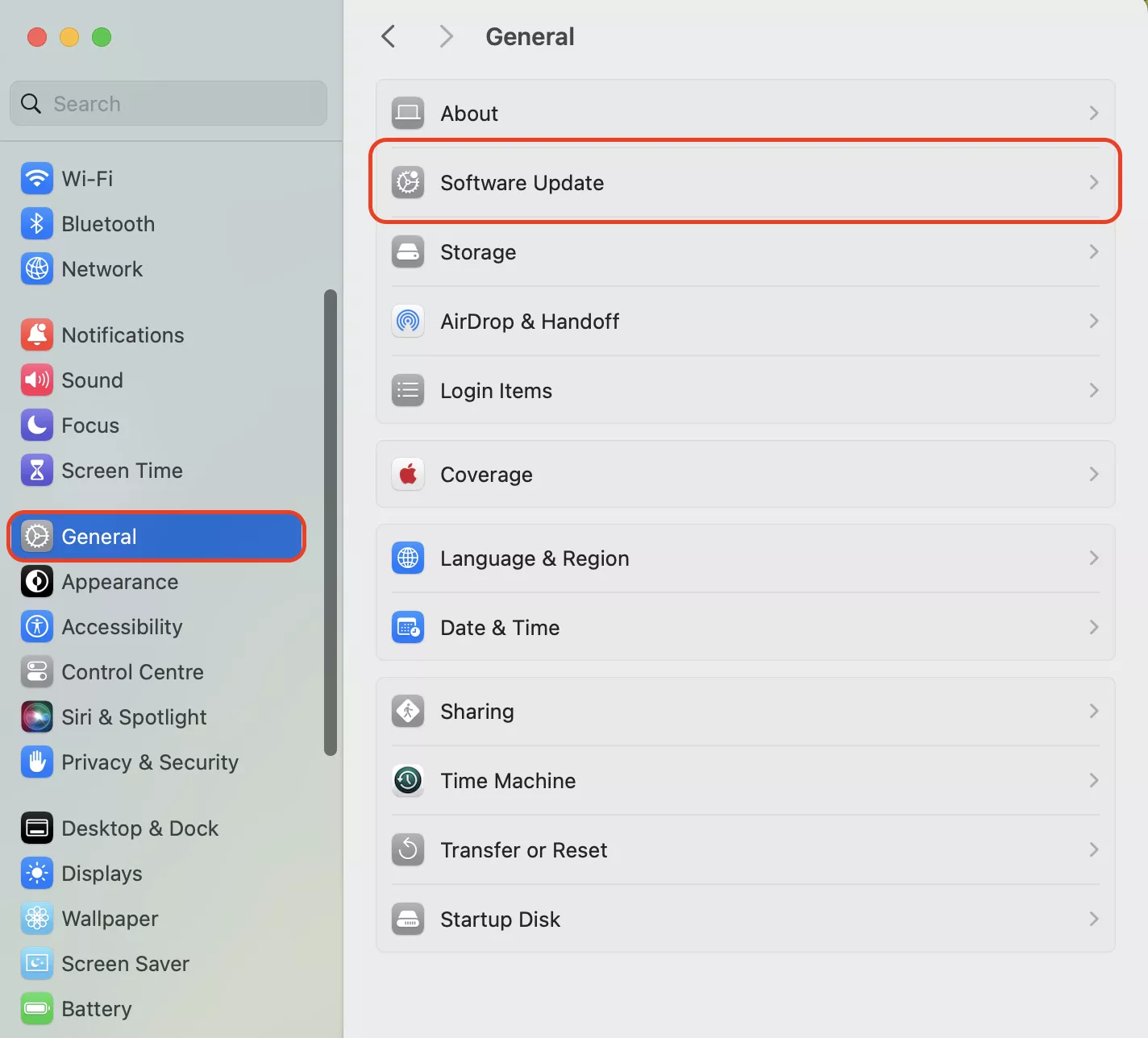The width and height of the screenshot is (1148, 1038).
Task: Click the Wallpaper flower icon
Action: (37, 918)
